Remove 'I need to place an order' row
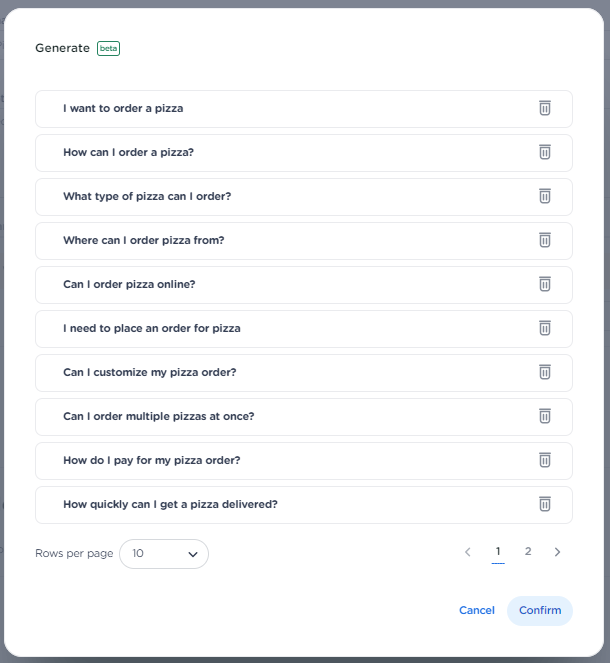This screenshot has width=610, height=663. point(545,328)
